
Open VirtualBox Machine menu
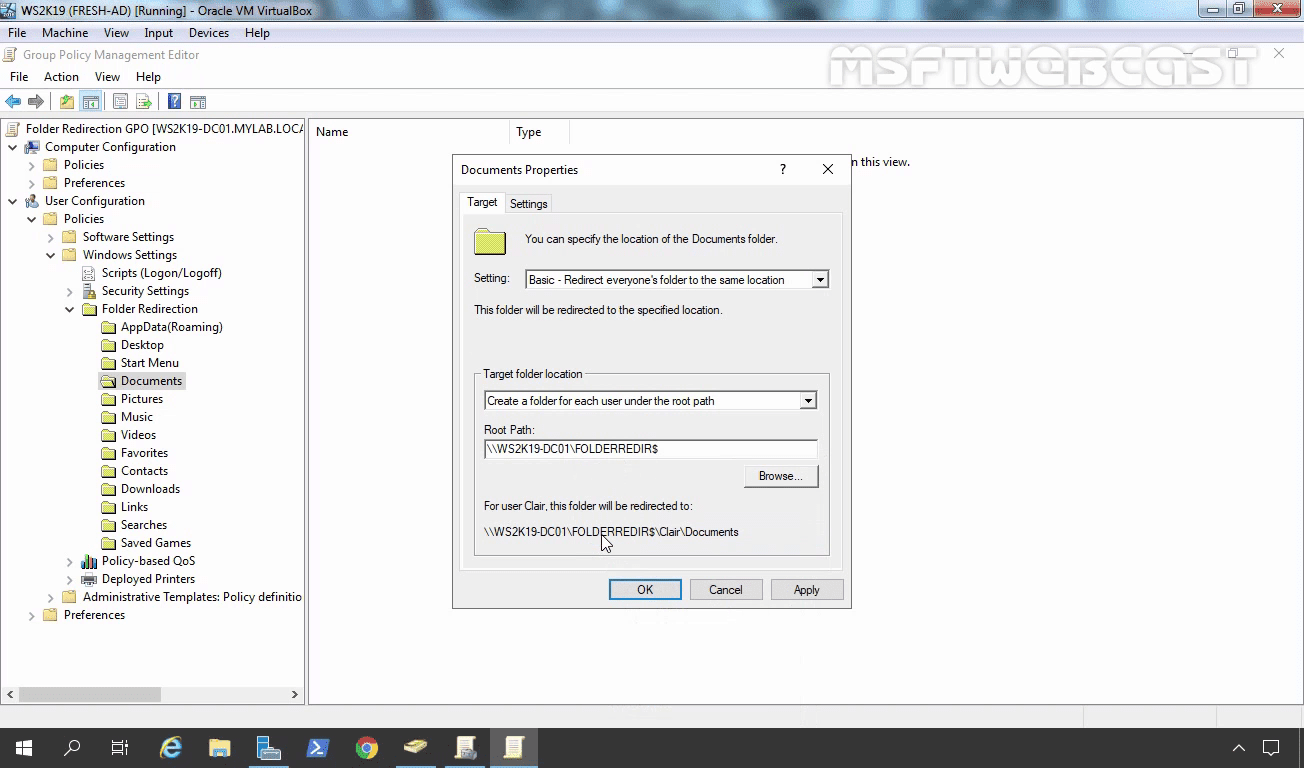point(65,33)
